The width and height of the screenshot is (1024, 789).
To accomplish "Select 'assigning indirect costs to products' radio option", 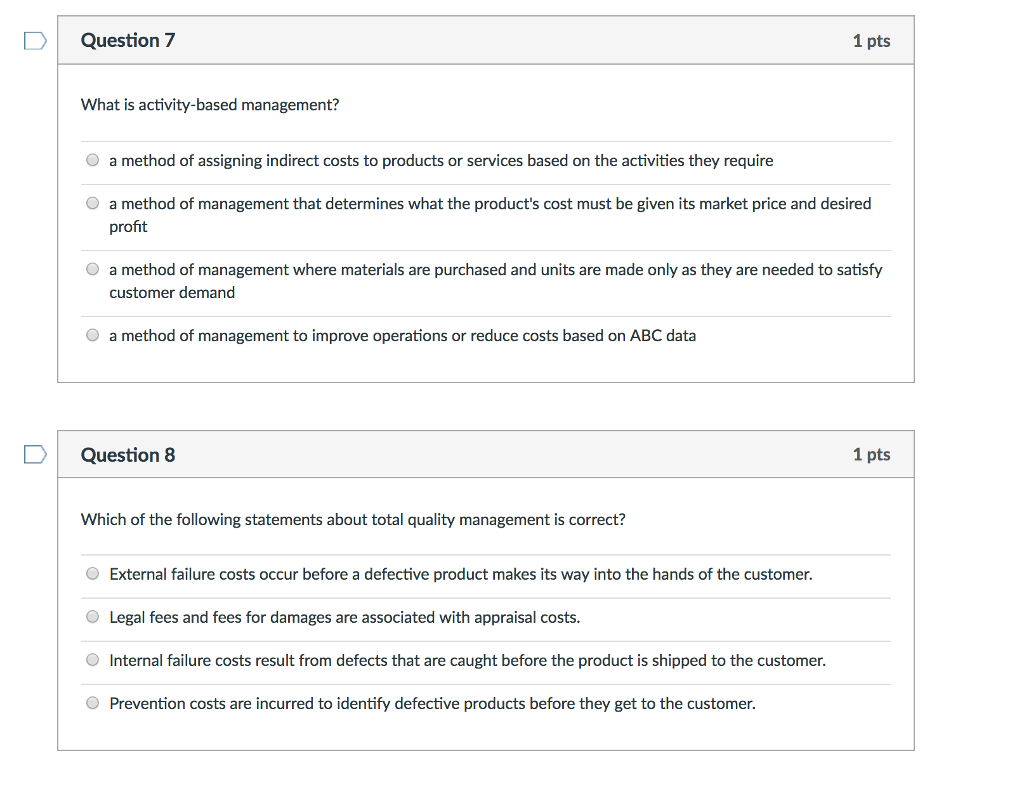I will point(93,160).
